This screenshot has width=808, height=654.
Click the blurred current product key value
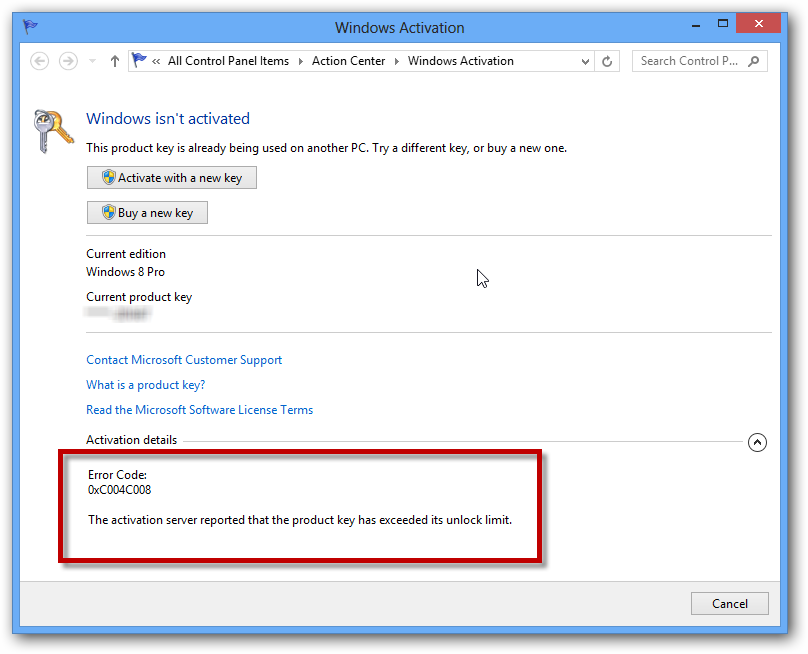pos(118,313)
